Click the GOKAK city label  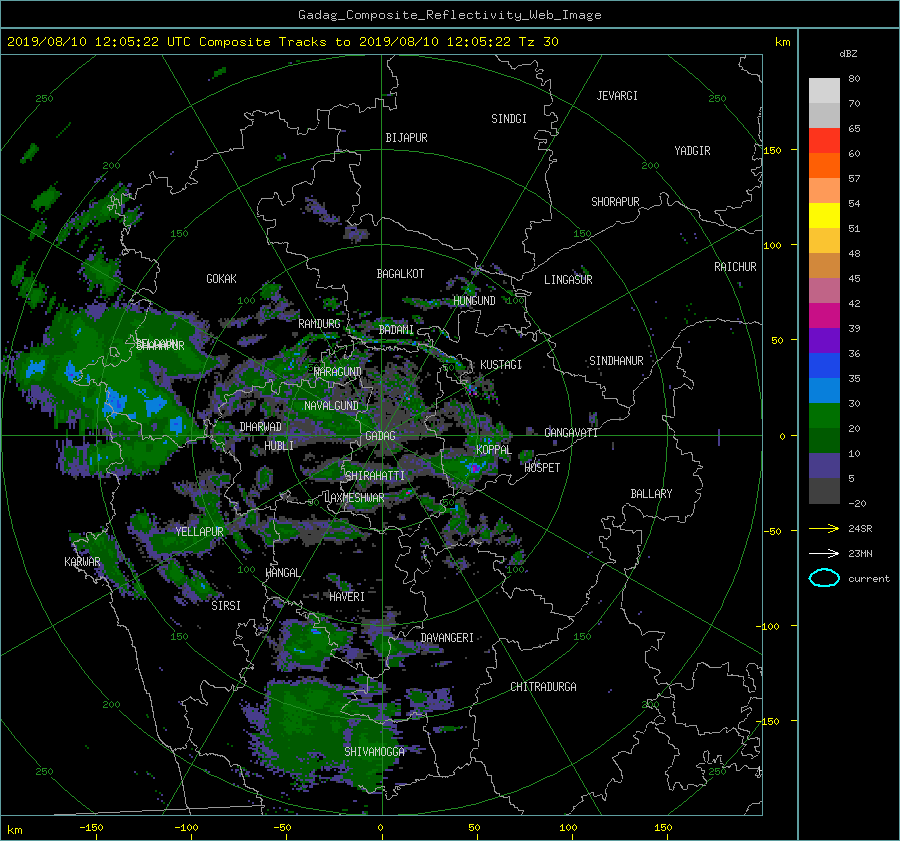pos(221,279)
